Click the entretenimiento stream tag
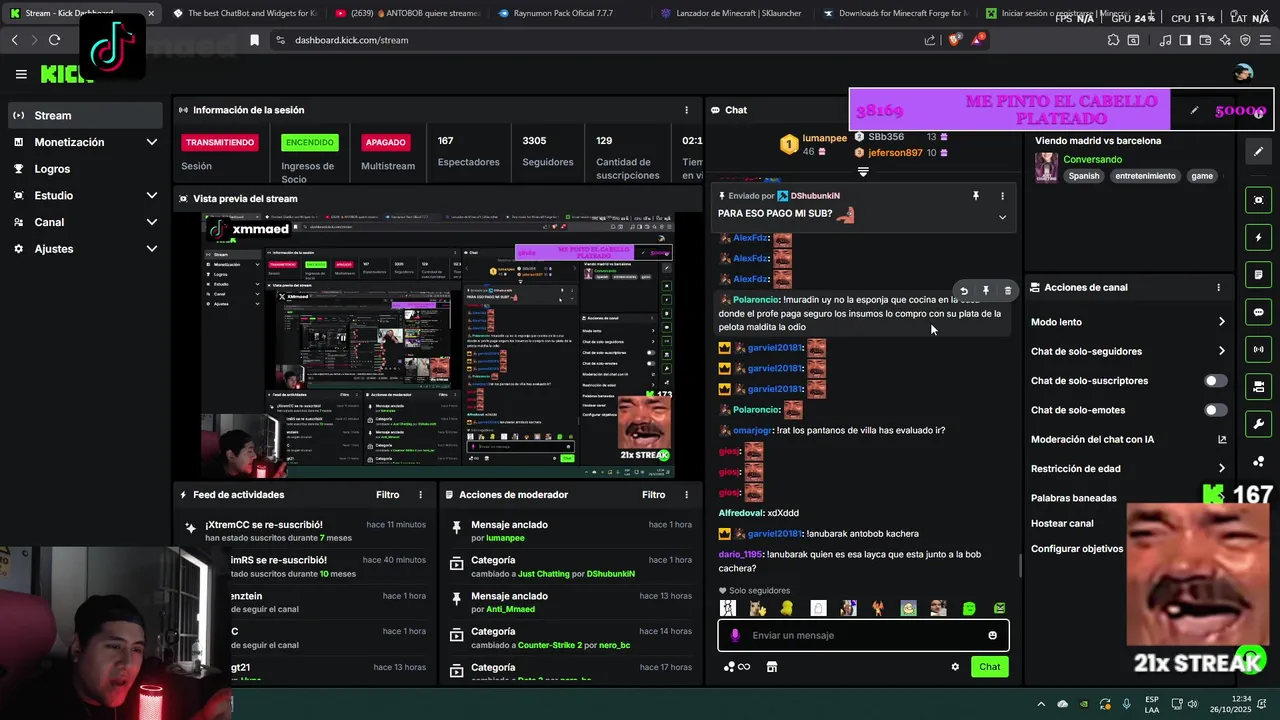Viewport: 1280px width, 720px height. (x=1145, y=176)
